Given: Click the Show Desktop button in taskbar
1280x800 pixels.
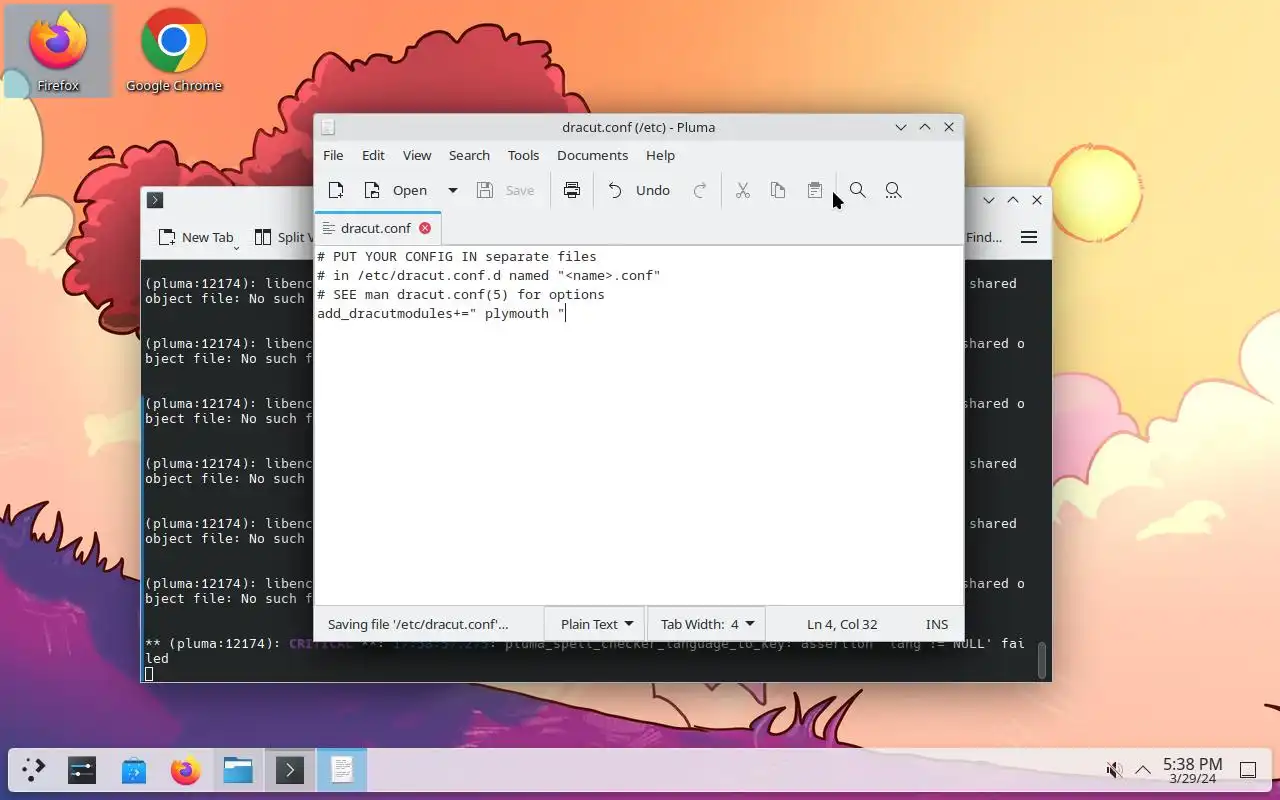Looking at the screenshot, I should click(x=1248, y=770).
